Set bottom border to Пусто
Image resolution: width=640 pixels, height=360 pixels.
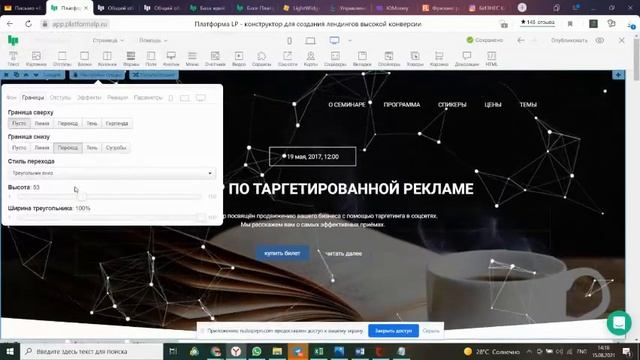click(19, 148)
